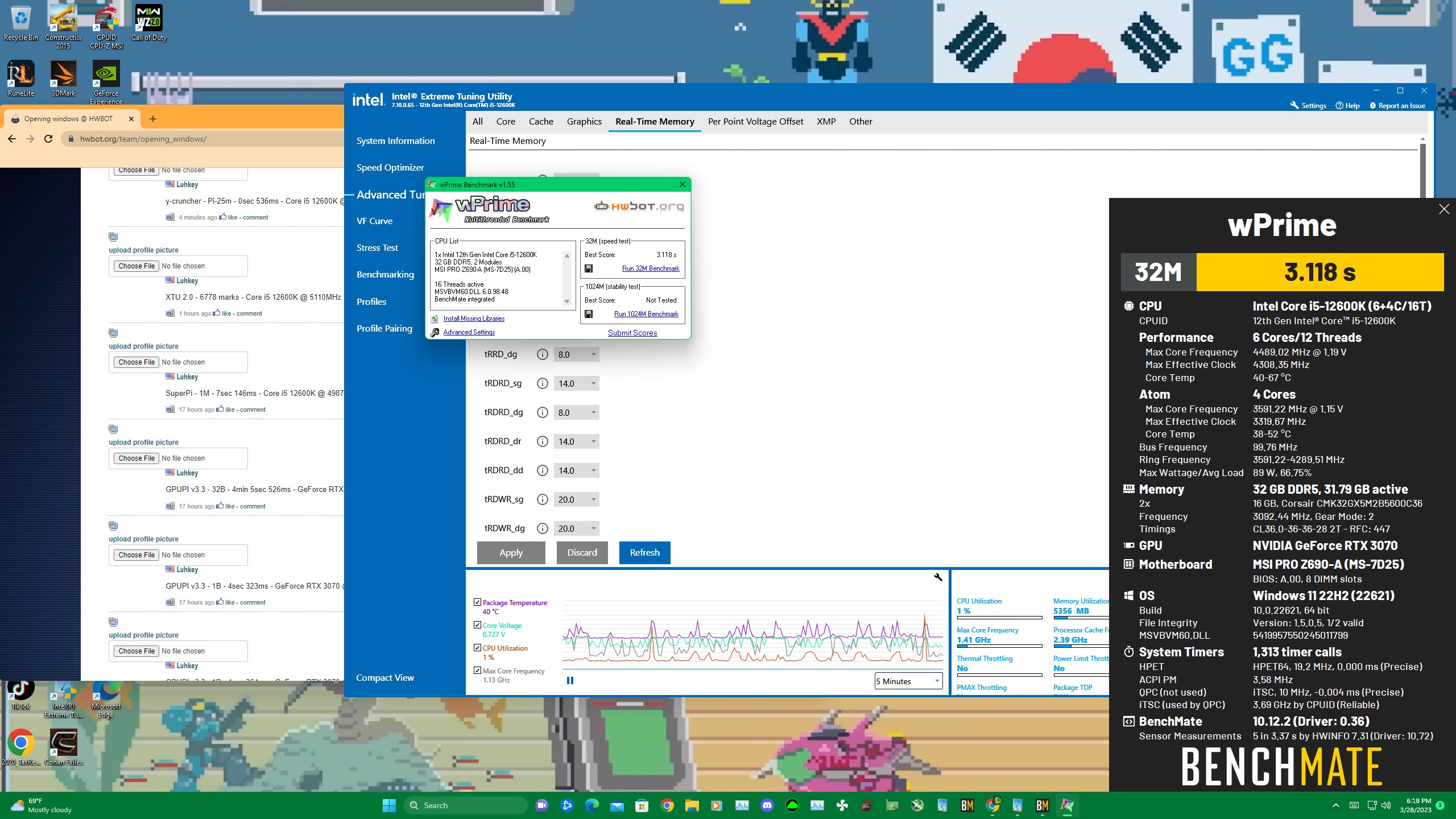
Task: Open XTU Settings in title bar
Action: pyautogui.click(x=1308, y=105)
